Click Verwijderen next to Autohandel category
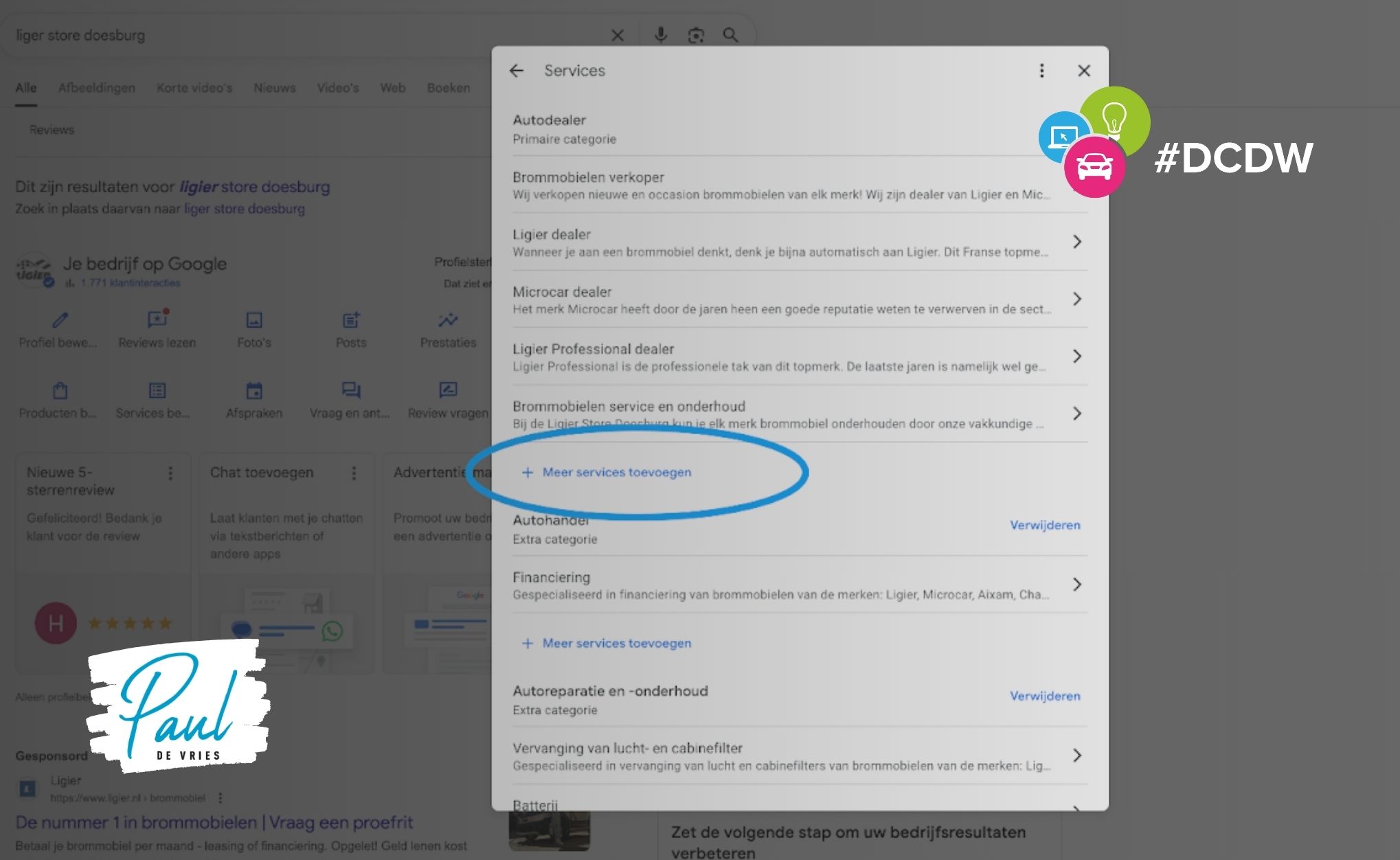Image resolution: width=1400 pixels, height=860 pixels. point(1044,525)
